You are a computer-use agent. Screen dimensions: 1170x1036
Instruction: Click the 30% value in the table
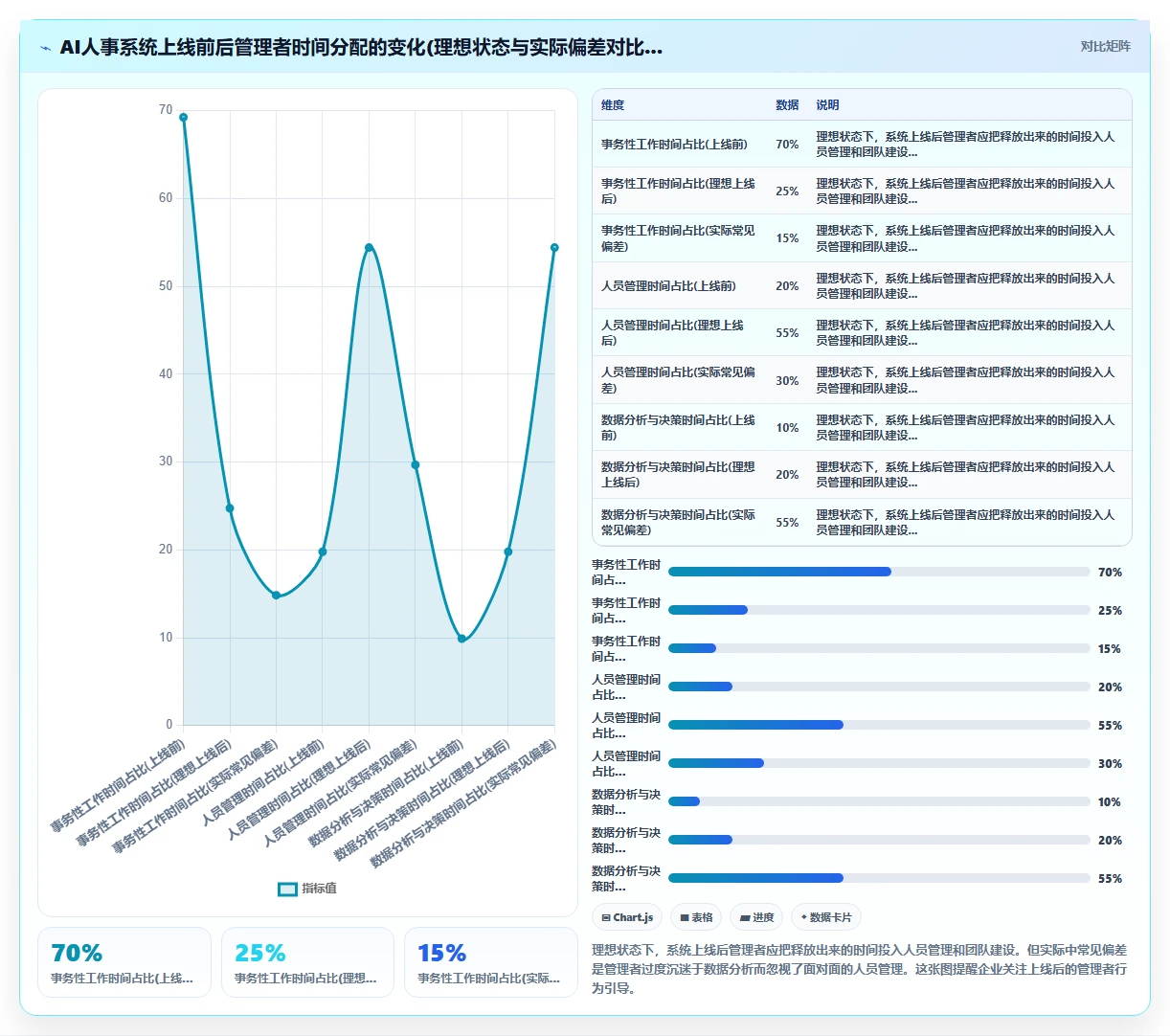tap(787, 380)
